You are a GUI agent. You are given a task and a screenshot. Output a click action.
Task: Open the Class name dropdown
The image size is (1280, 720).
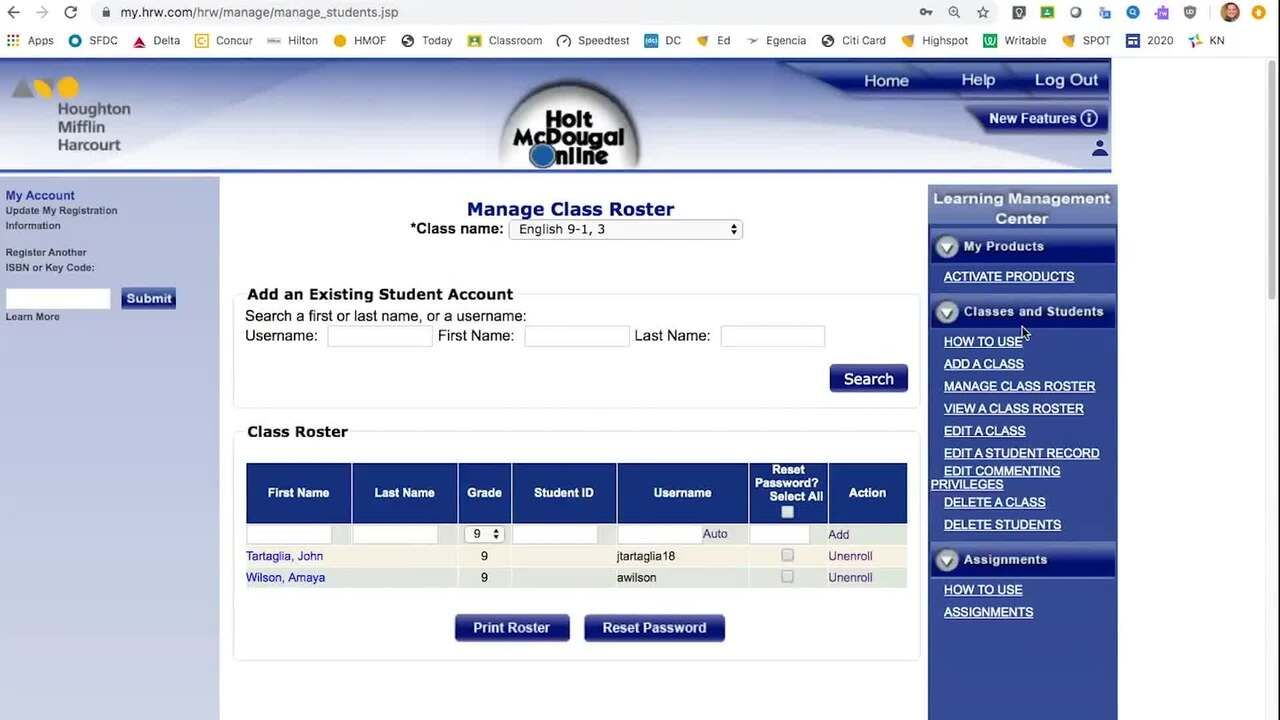(625, 230)
